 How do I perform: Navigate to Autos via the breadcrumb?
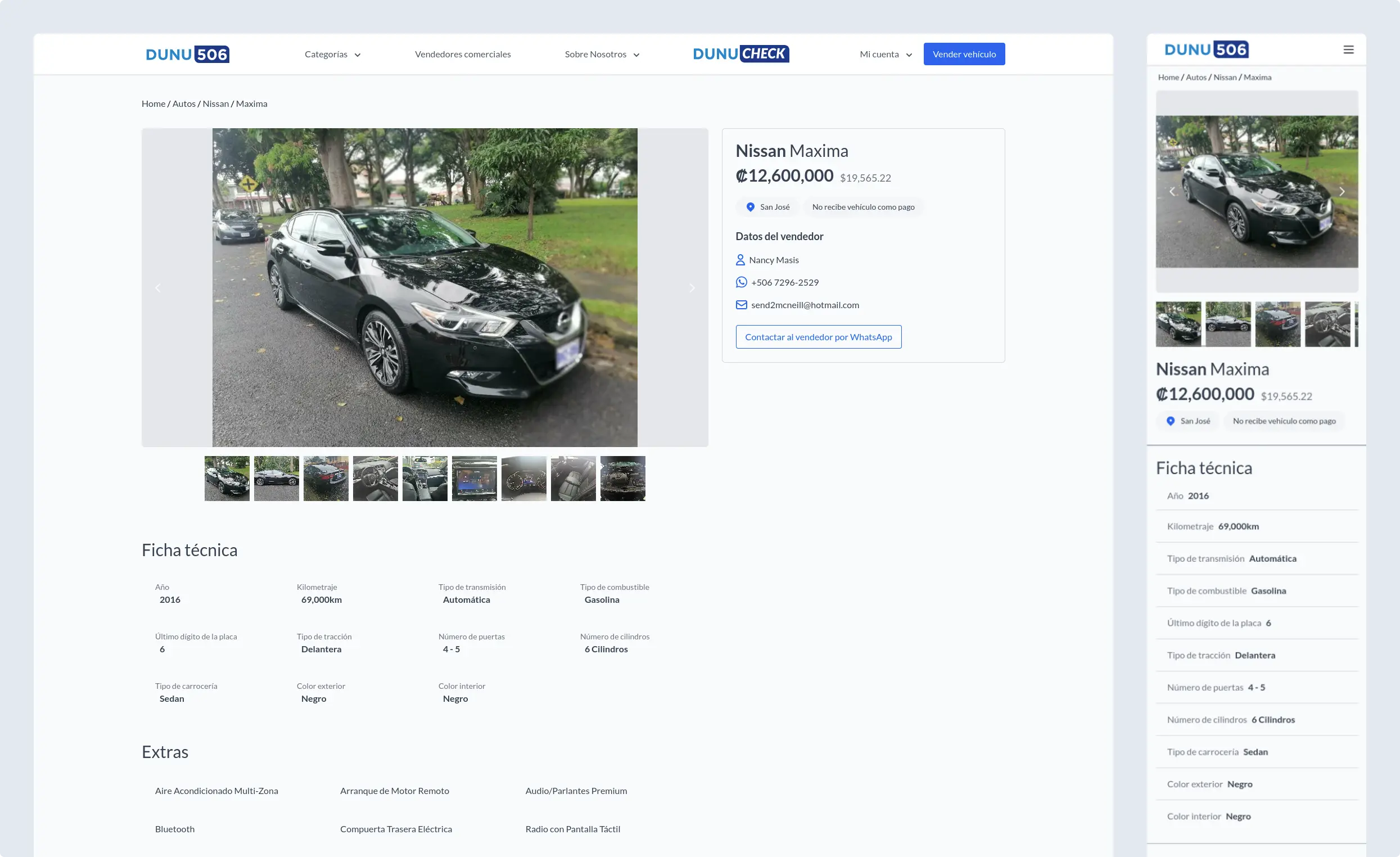(184, 103)
